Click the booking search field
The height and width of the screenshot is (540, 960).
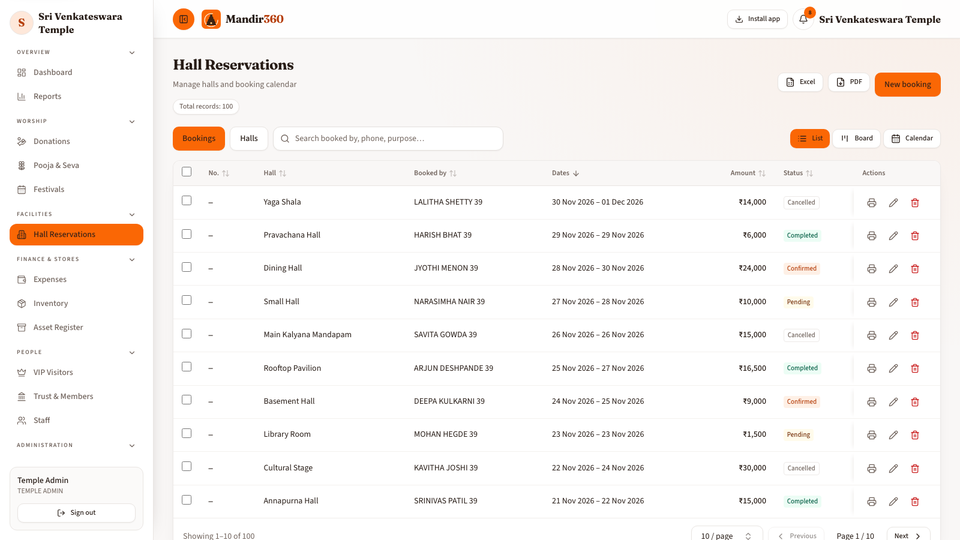point(388,138)
